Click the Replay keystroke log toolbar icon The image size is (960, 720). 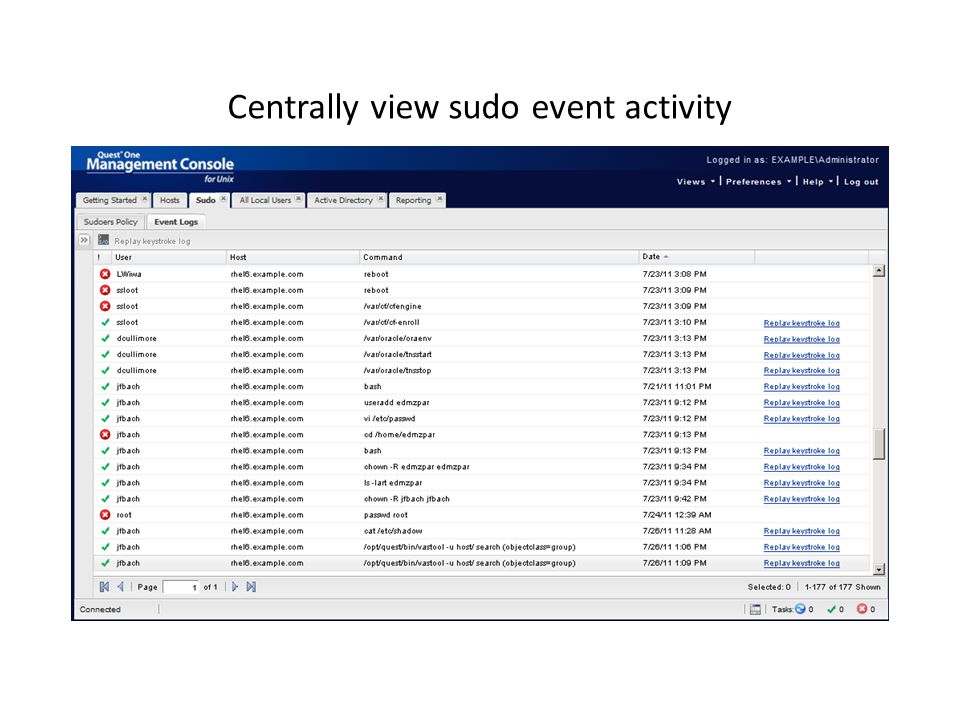coord(103,240)
